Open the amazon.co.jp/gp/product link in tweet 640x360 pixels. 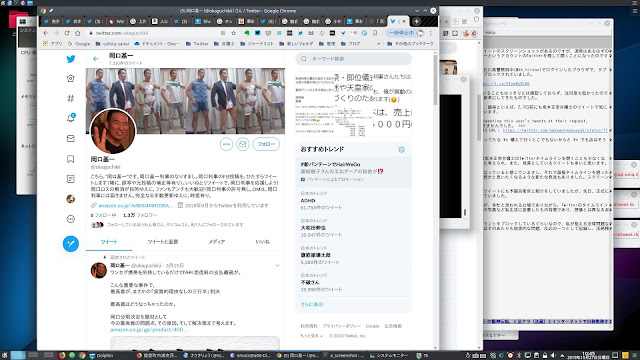(148, 329)
